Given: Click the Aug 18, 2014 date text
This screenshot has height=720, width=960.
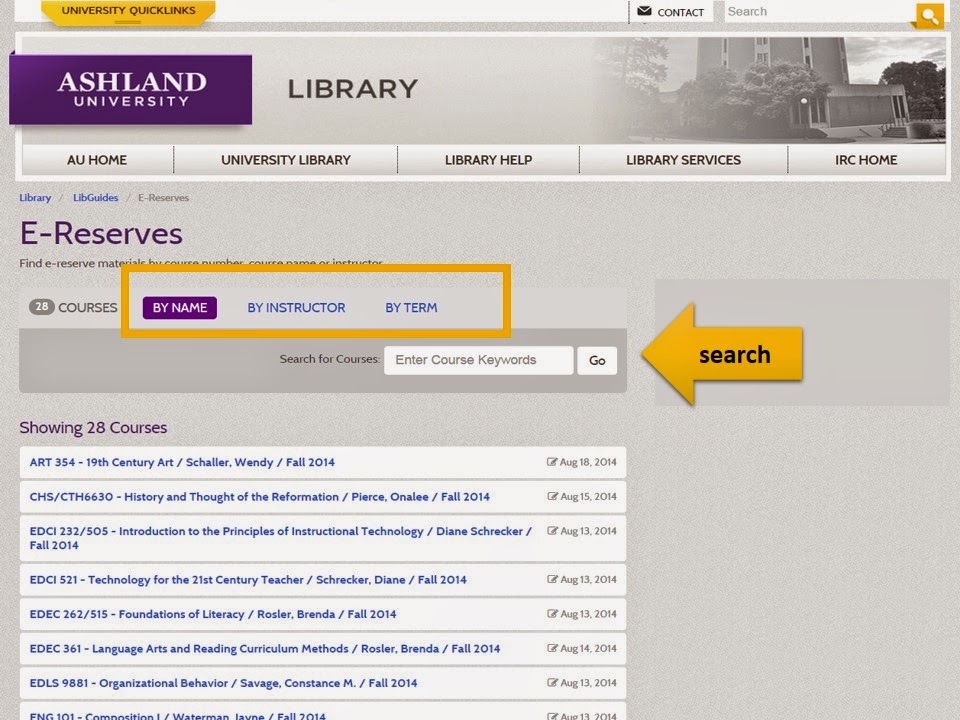Looking at the screenshot, I should click(x=588, y=462).
